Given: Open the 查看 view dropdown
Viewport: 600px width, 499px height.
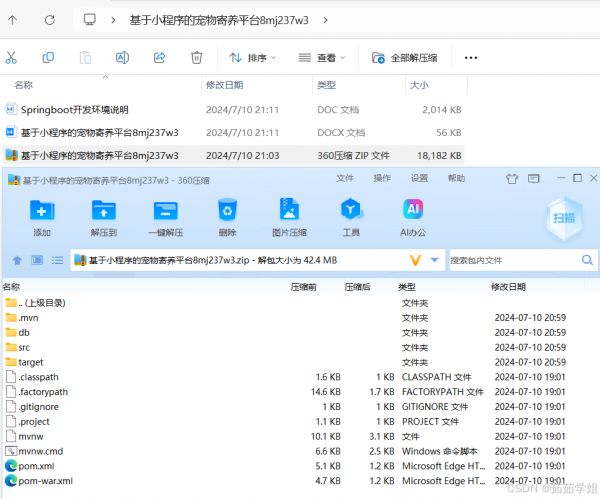Looking at the screenshot, I should 322,58.
